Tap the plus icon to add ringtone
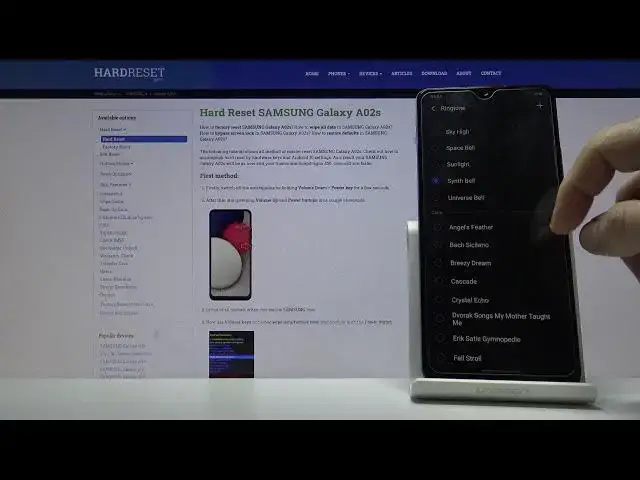 (x=540, y=106)
